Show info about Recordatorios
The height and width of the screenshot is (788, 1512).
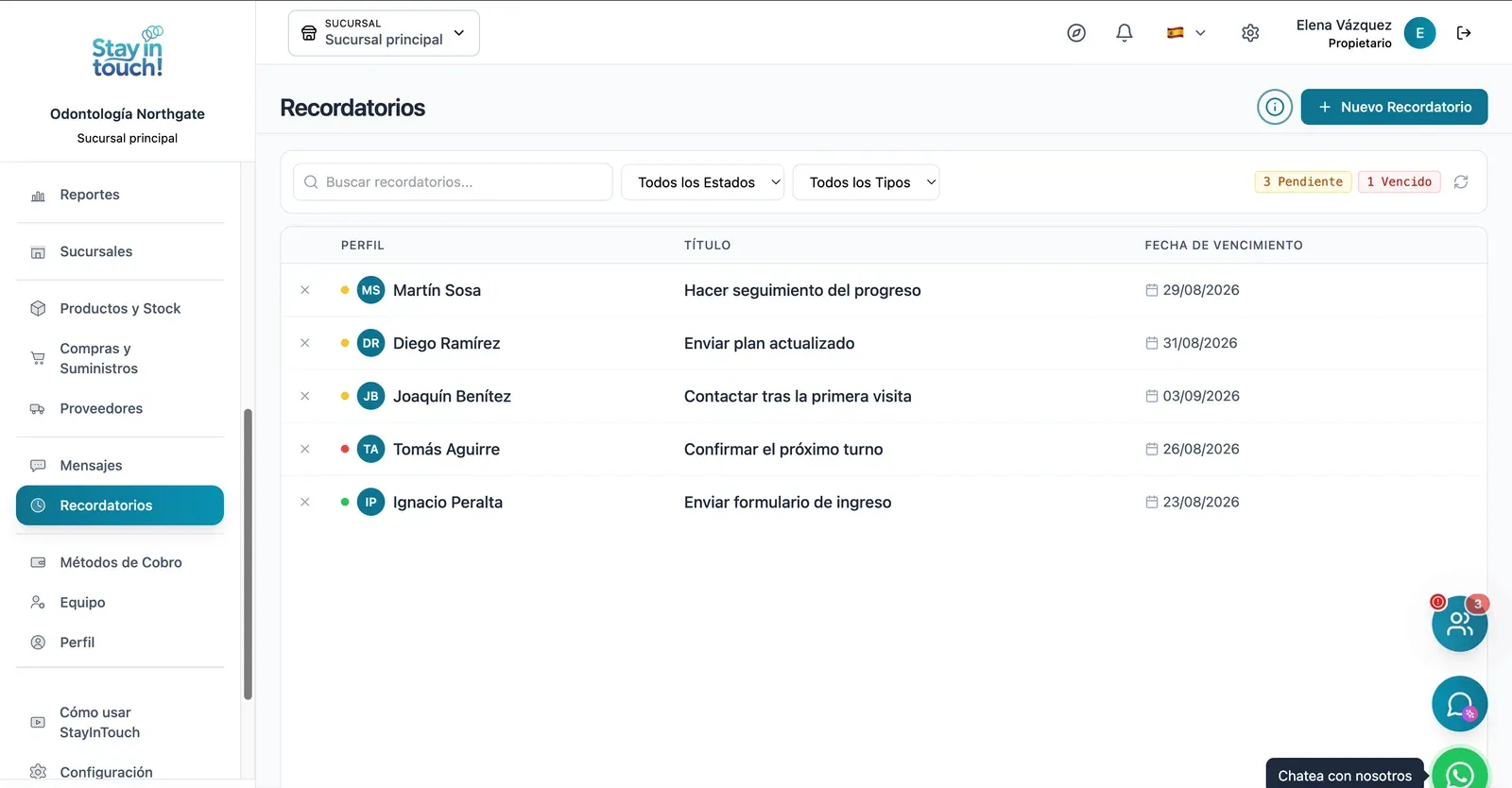[1275, 107]
